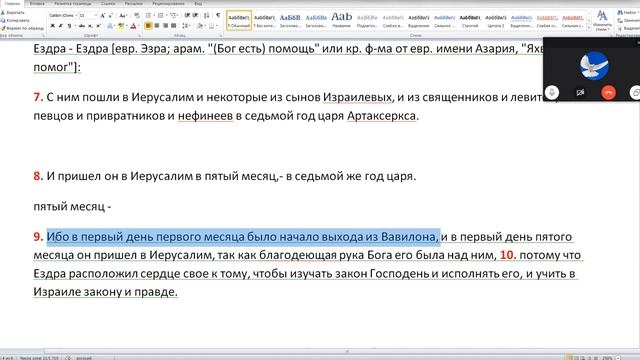
Task: Open the View (Вид) ribbon tab
Action: pyautogui.click(x=198, y=4)
